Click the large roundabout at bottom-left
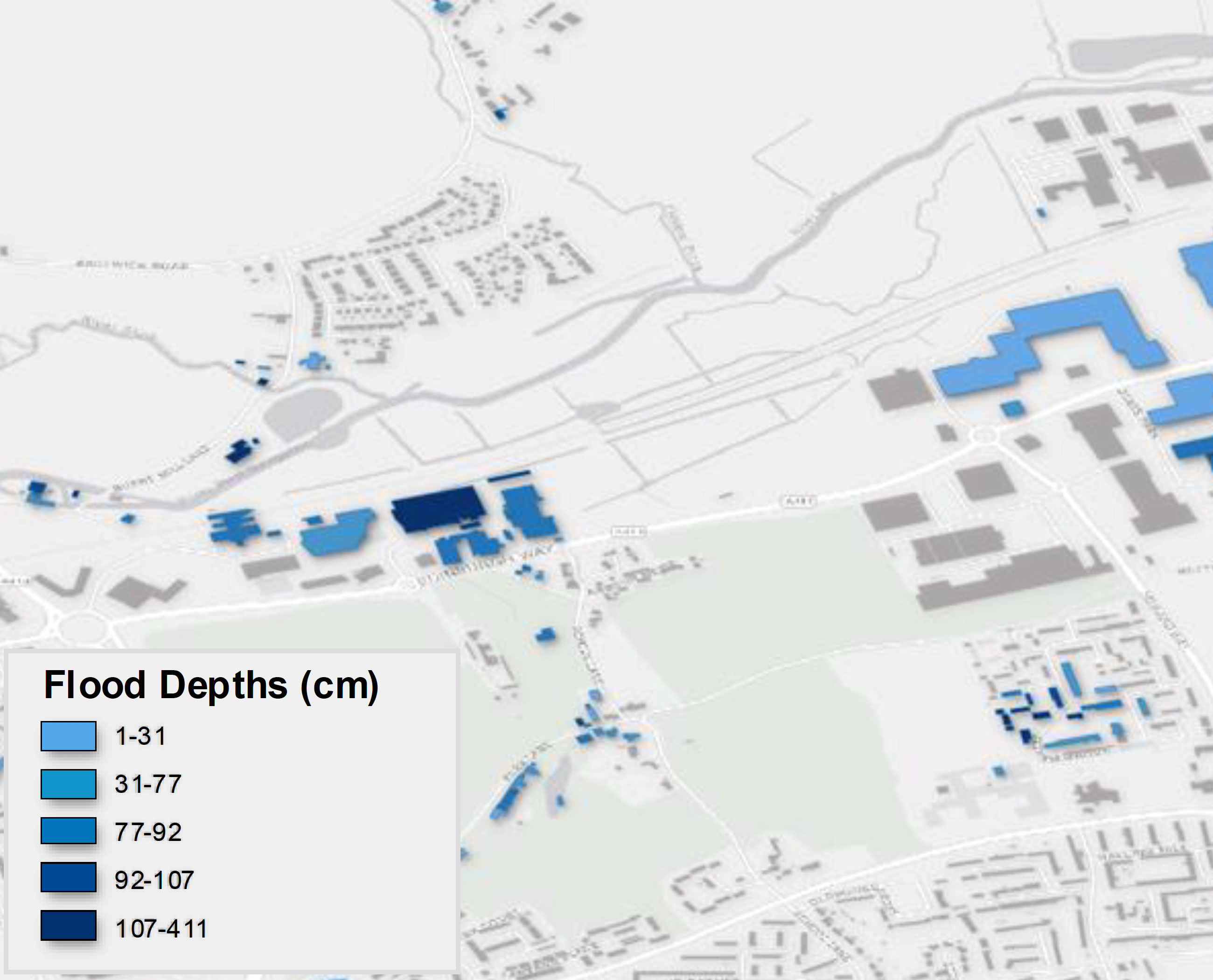 84,628
